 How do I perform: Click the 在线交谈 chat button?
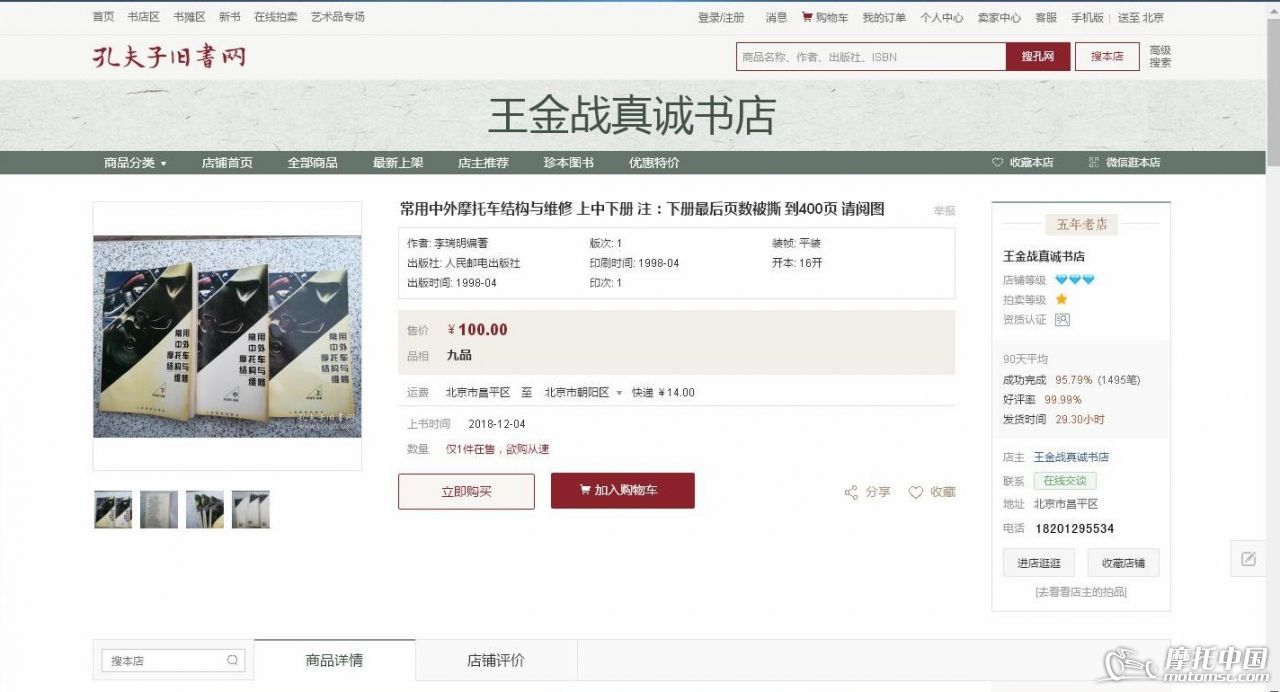pos(1065,481)
